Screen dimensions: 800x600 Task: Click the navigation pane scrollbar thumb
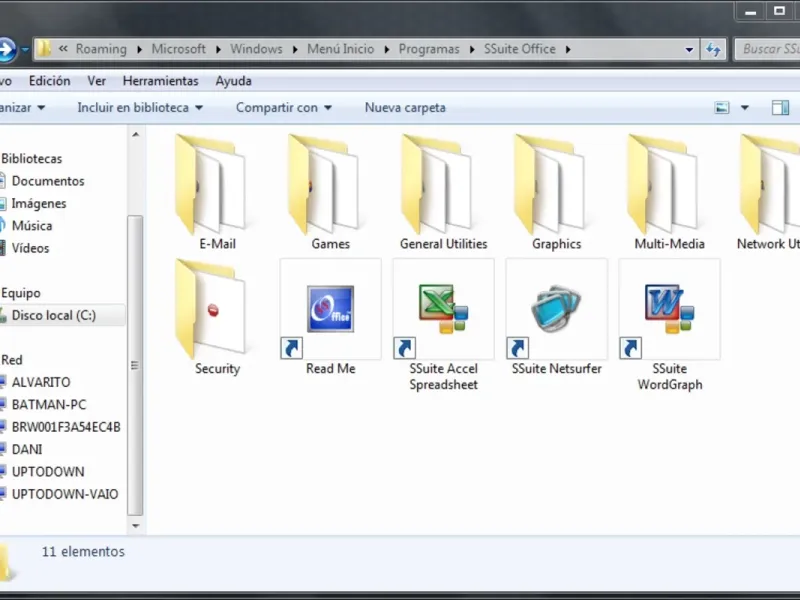pyautogui.click(x=135, y=365)
